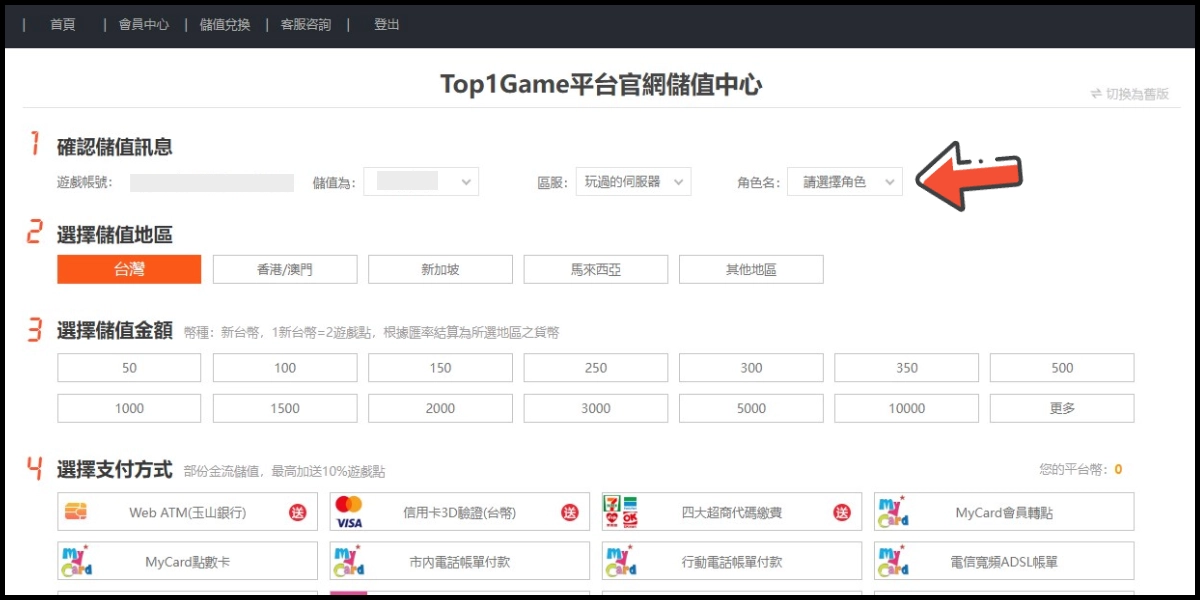Choose the 2000 amount option
Viewport: 1200px width, 600px height.
point(440,408)
